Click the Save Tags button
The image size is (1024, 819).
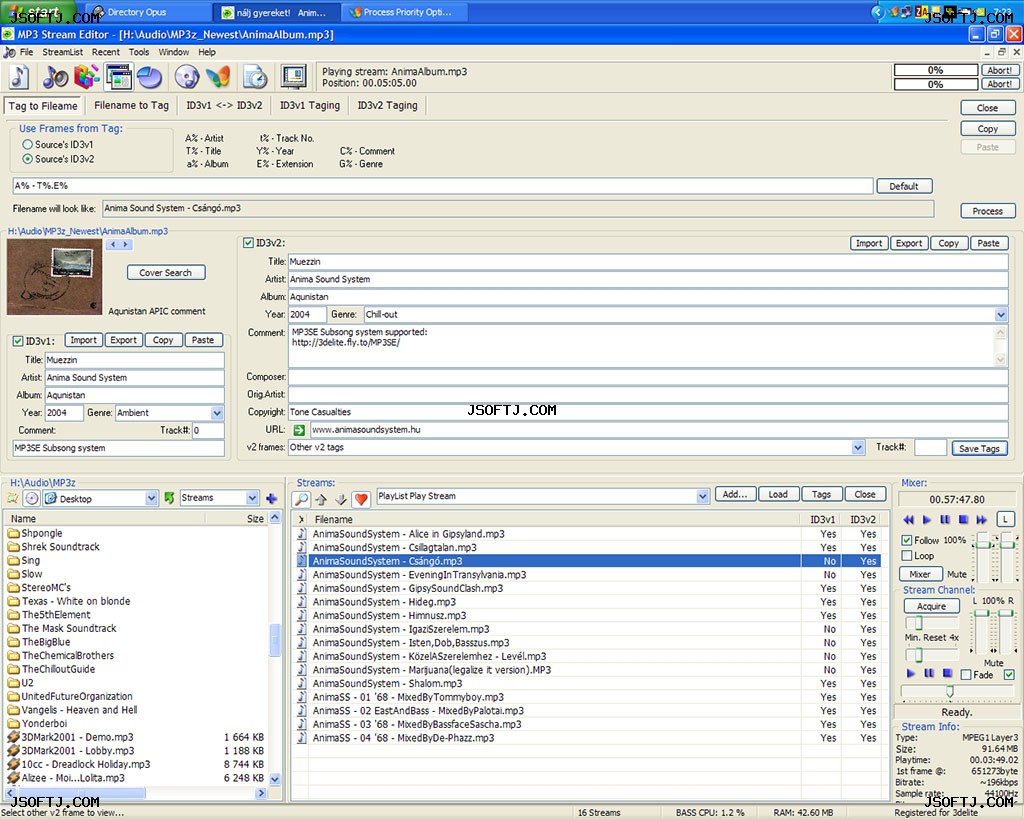(980, 448)
